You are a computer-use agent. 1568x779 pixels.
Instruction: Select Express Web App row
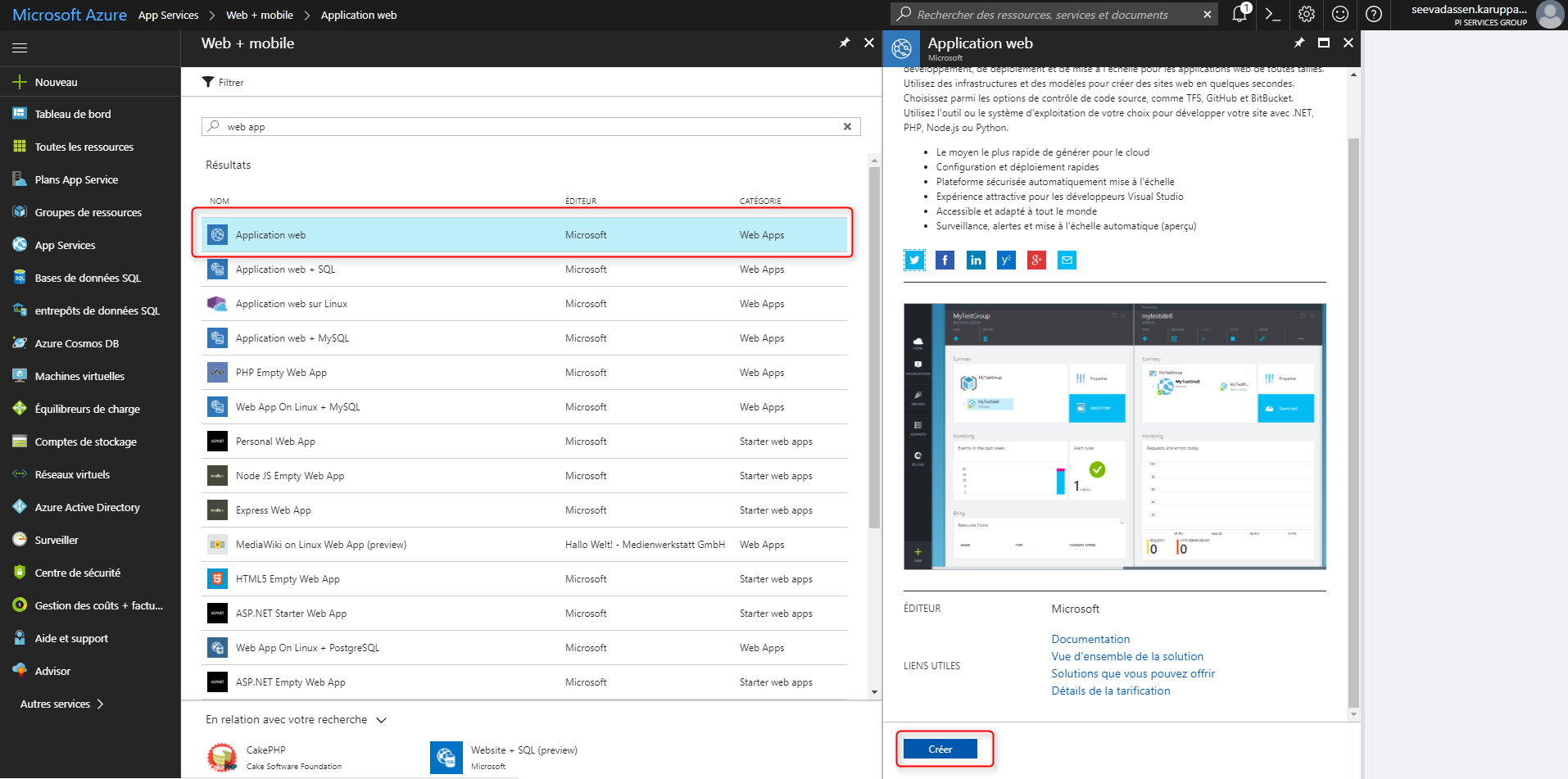(524, 510)
